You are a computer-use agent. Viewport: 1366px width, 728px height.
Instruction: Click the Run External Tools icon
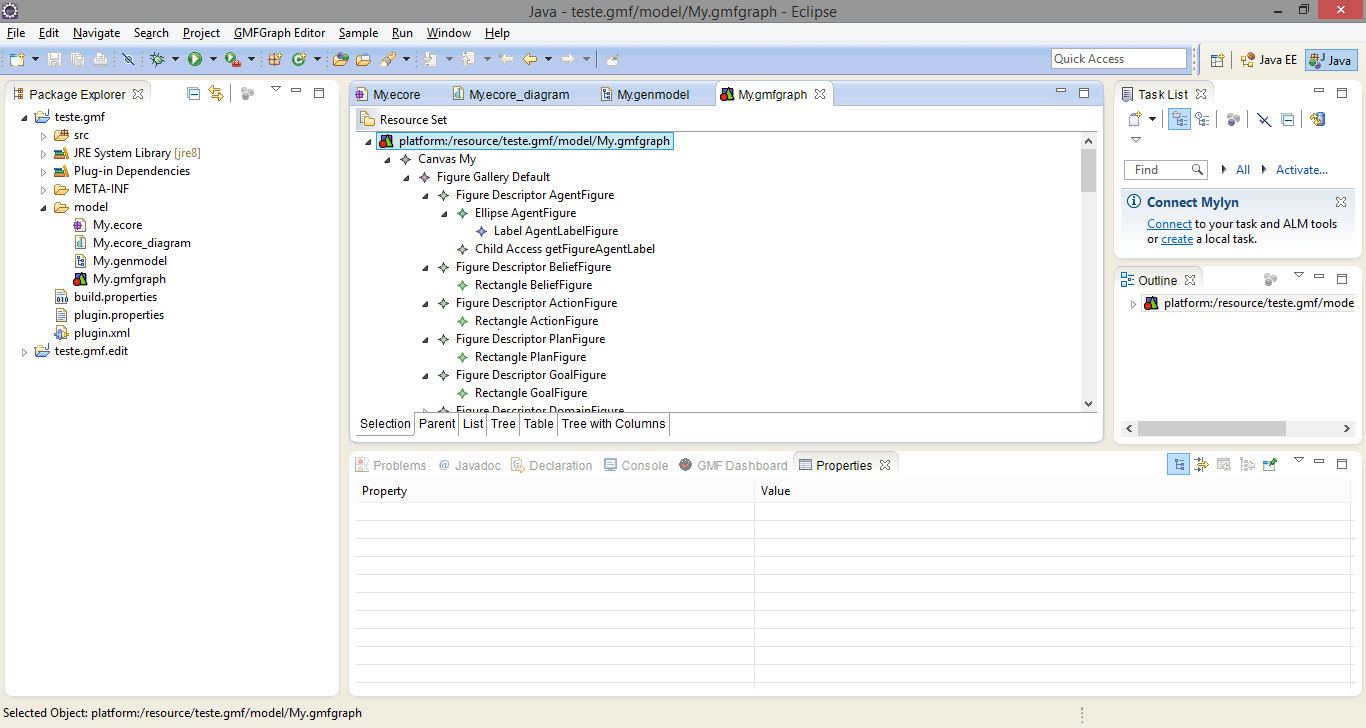[x=232, y=60]
